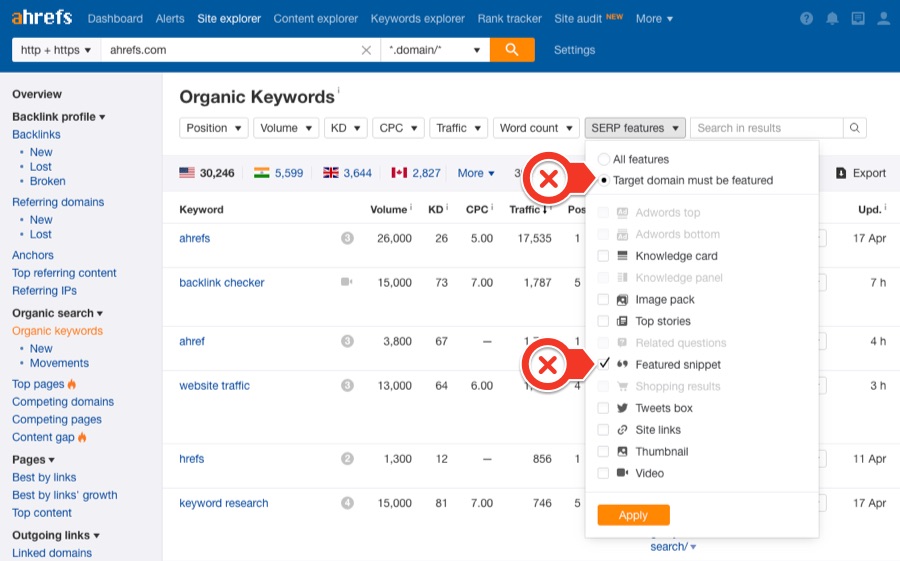Click the Image pack icon
Image resolution: width=900 pixels, height=561 pixels.
622,299
